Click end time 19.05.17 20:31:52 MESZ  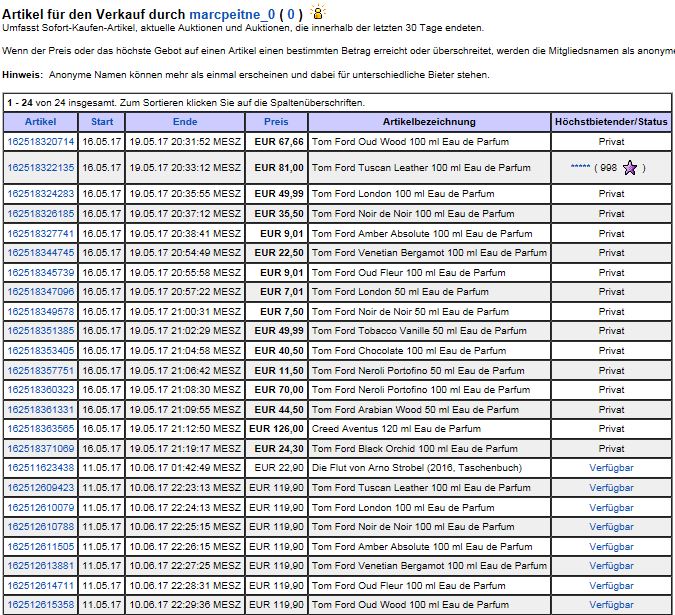point(185,142)
